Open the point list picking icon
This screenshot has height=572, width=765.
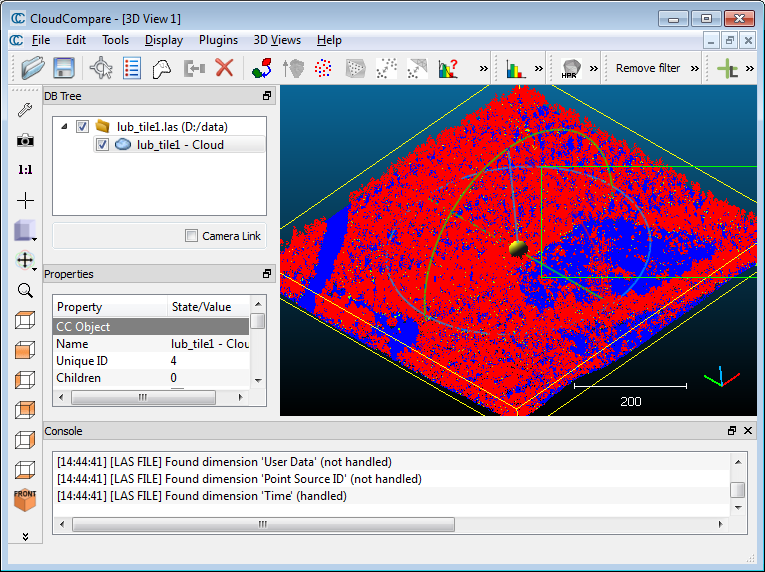pyautogui.click(x=132, y=68)
